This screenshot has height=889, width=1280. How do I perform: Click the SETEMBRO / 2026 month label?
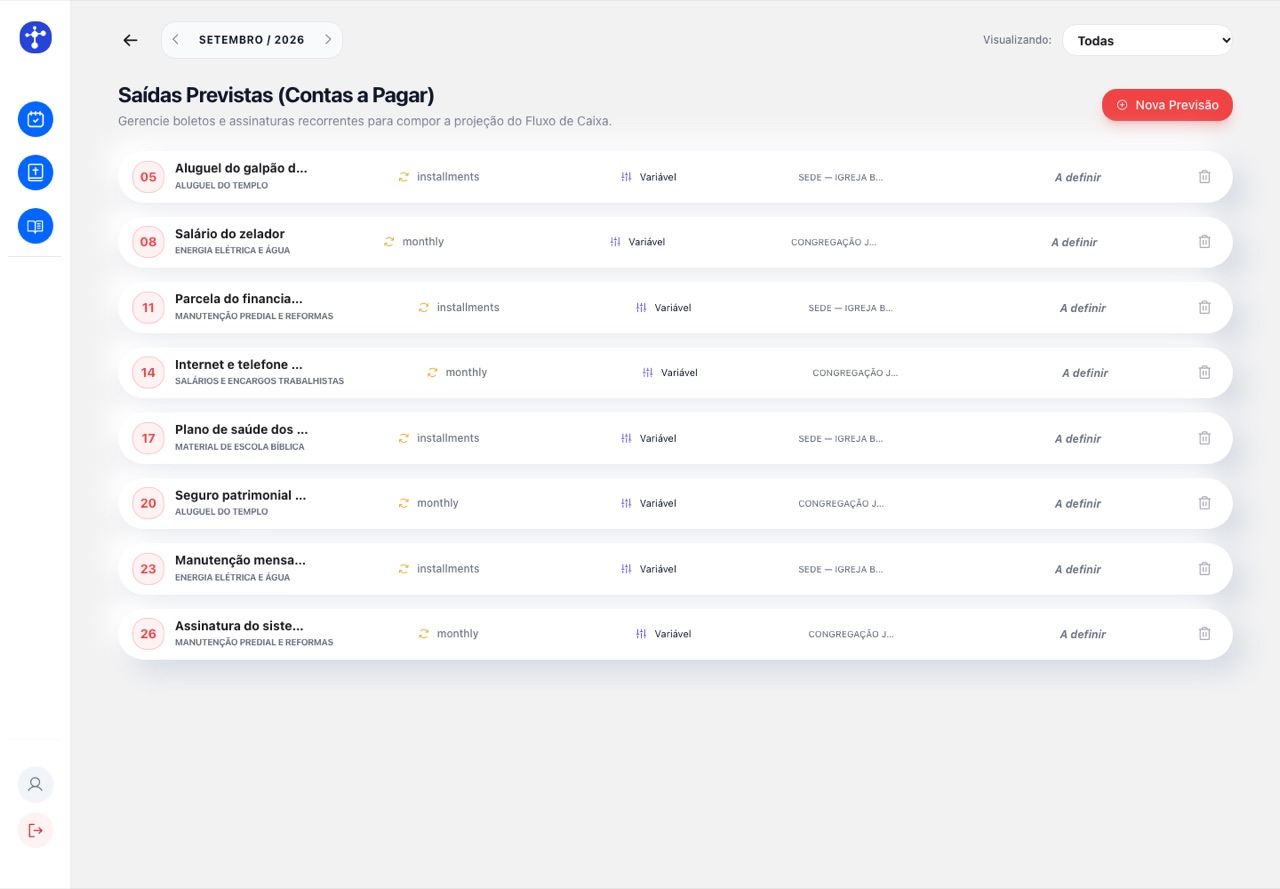(251, 40)
